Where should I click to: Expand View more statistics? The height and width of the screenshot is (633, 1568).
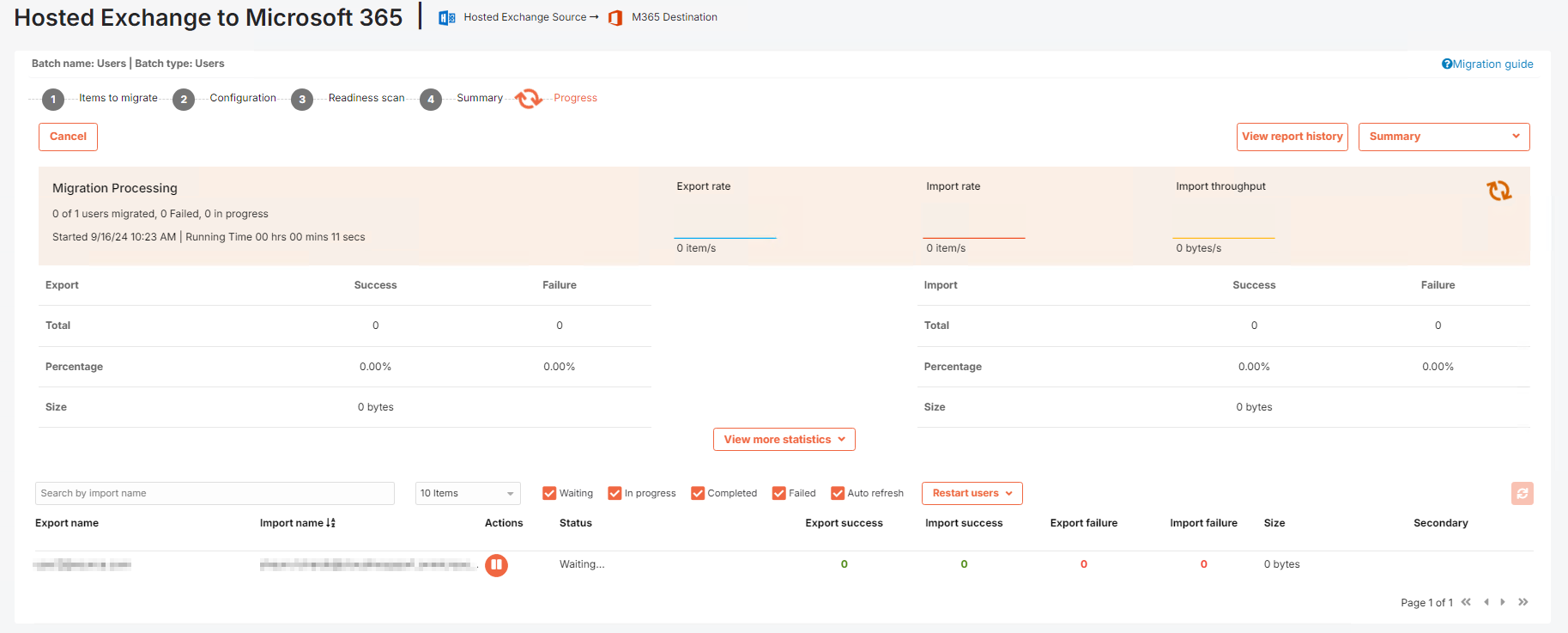coord(784,439)
